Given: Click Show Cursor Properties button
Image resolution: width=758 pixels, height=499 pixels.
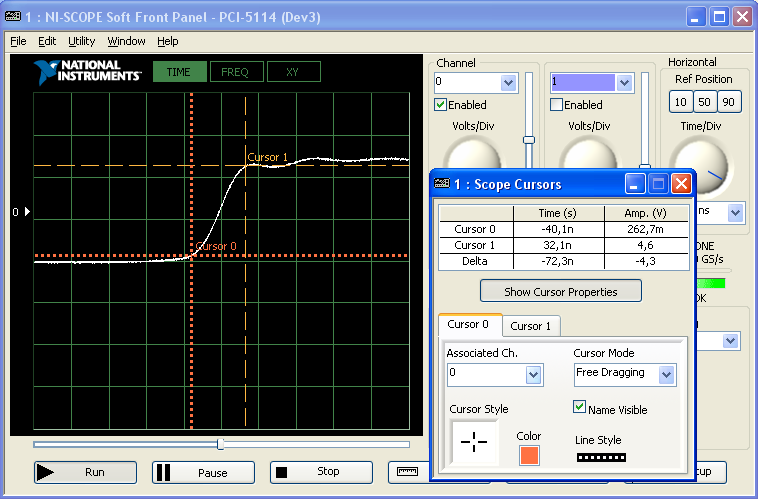Looking at the screenshot, I should (561, 292).
